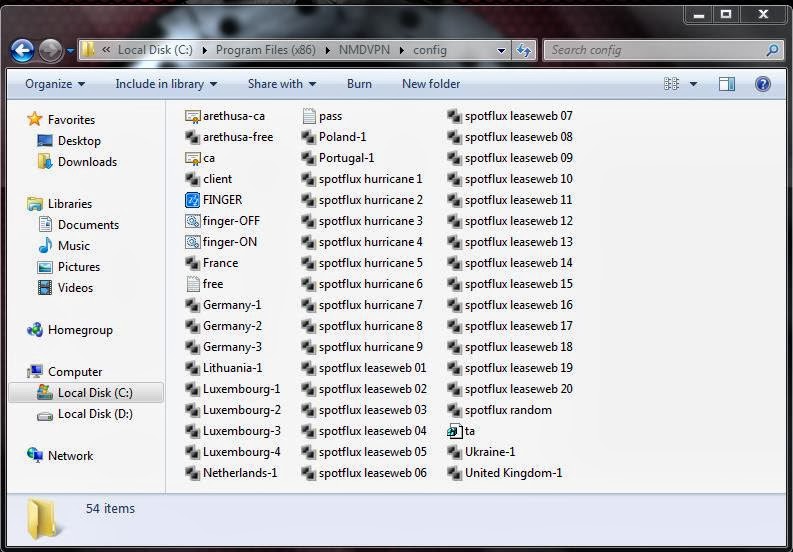
Task: Open the view options dropdown arrow
Action: 693,84
